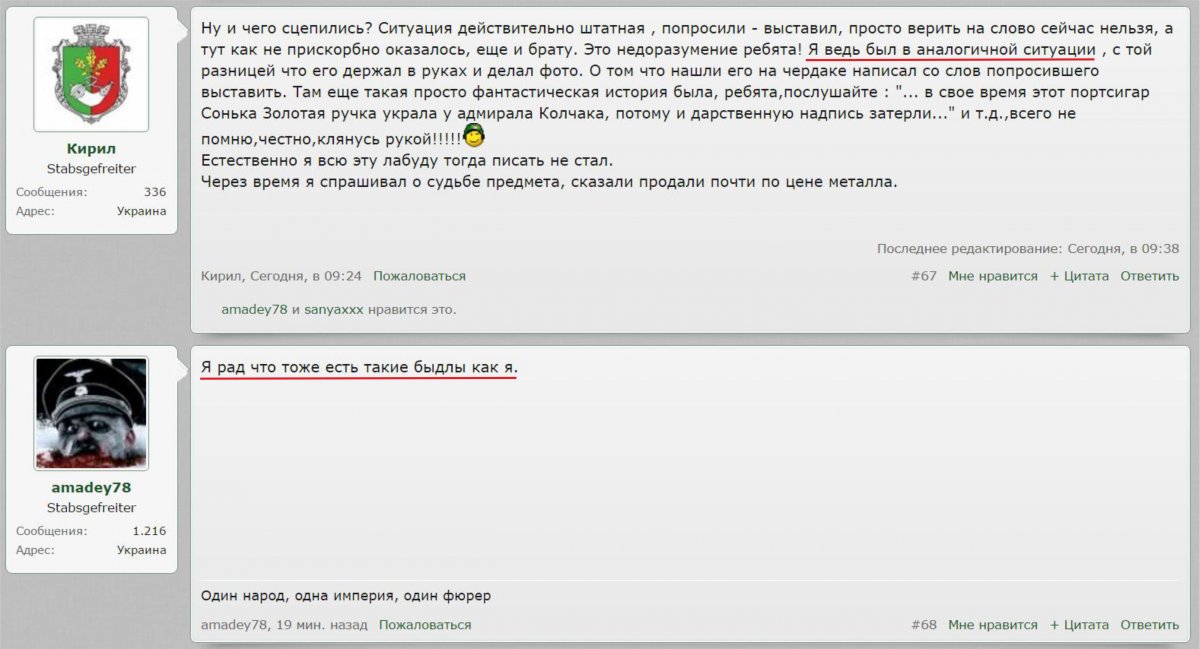
Task: Report post #68 via Пожаловаться
Action: 425,625
